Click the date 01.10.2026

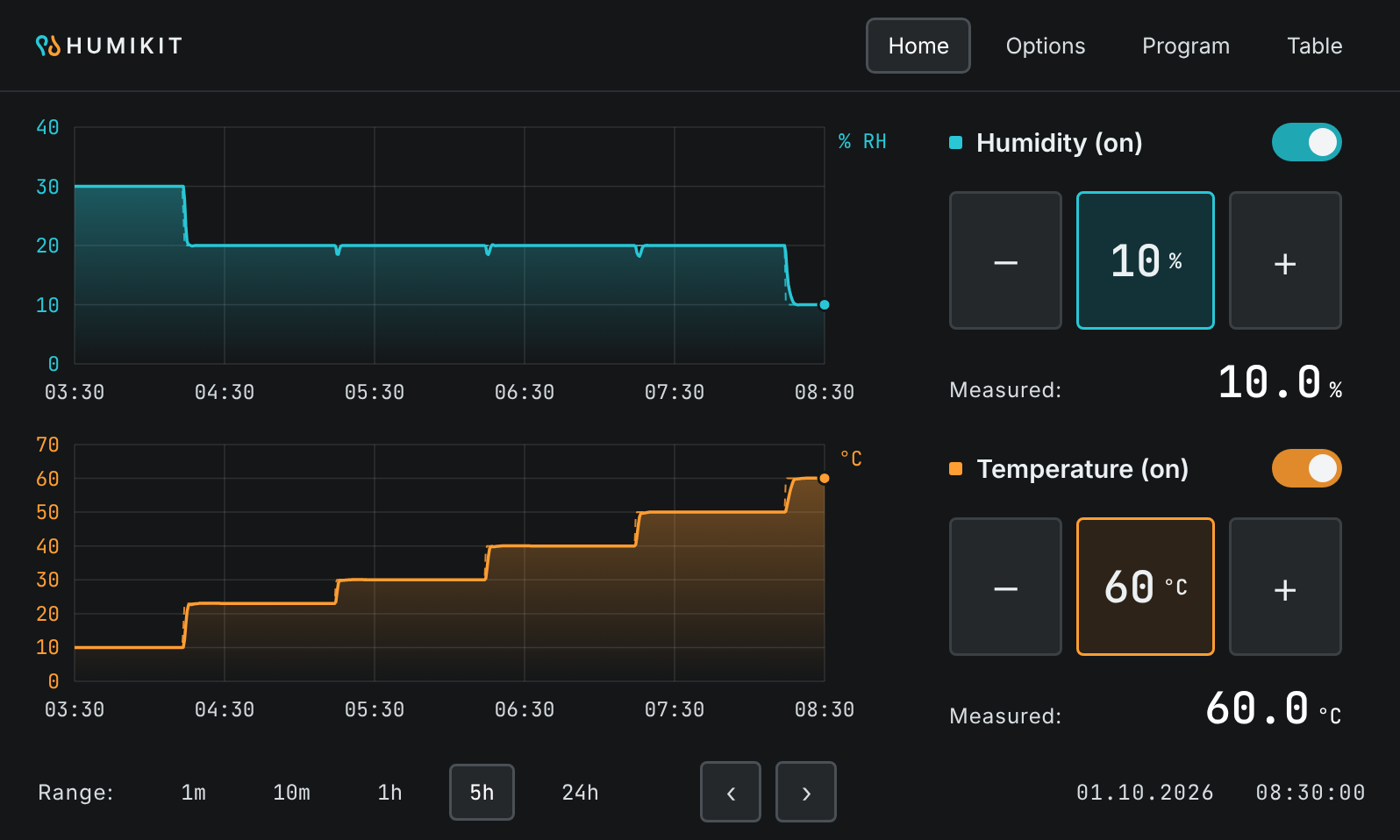pyautogui.click(x=1145, y=793)
